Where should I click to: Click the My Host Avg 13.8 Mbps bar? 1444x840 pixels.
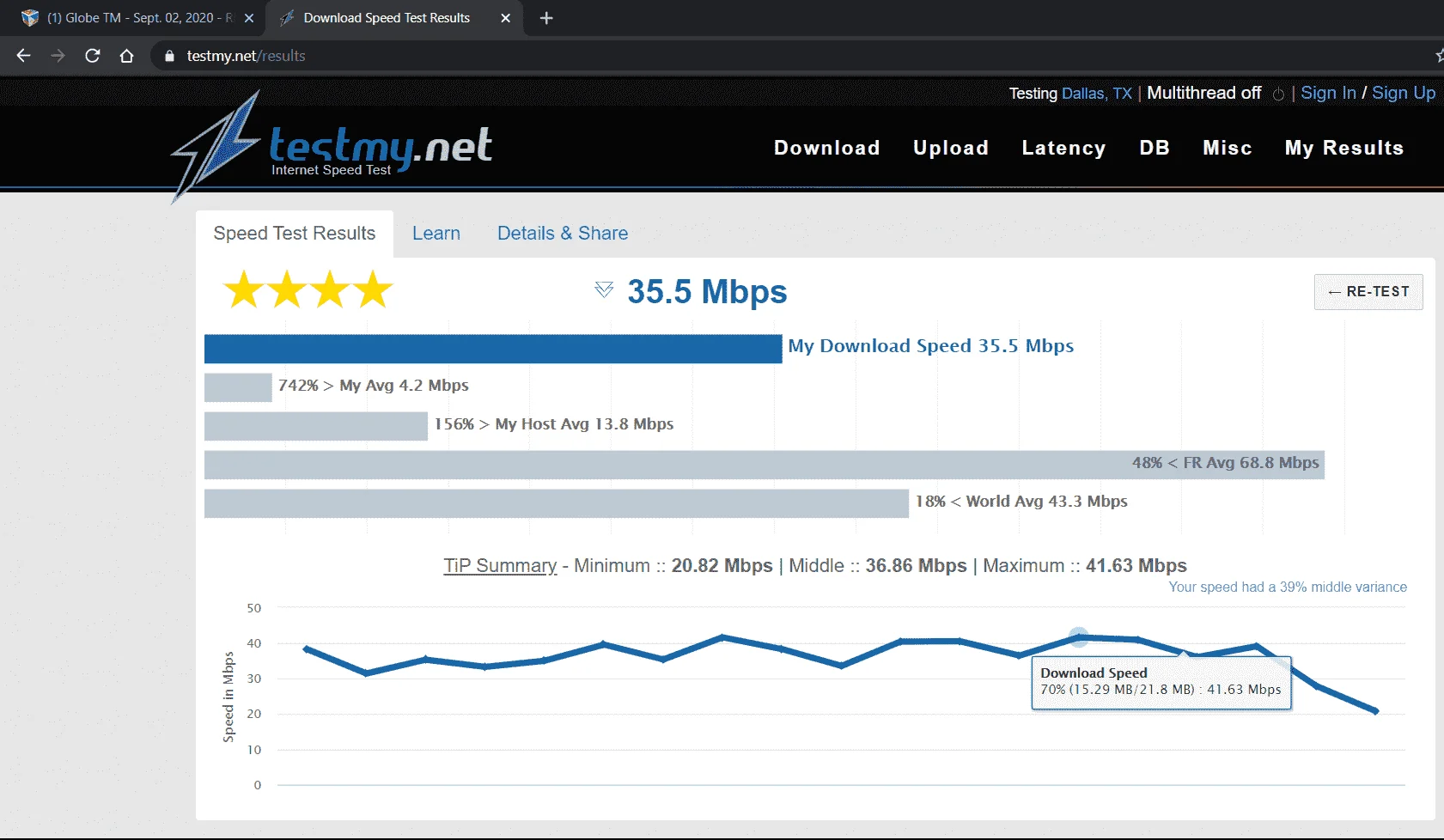pos(316,426)
